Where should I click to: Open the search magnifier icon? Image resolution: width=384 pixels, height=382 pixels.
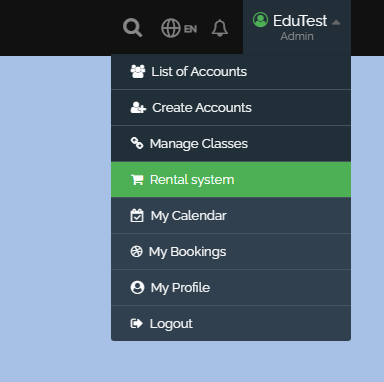pos(132,28)
